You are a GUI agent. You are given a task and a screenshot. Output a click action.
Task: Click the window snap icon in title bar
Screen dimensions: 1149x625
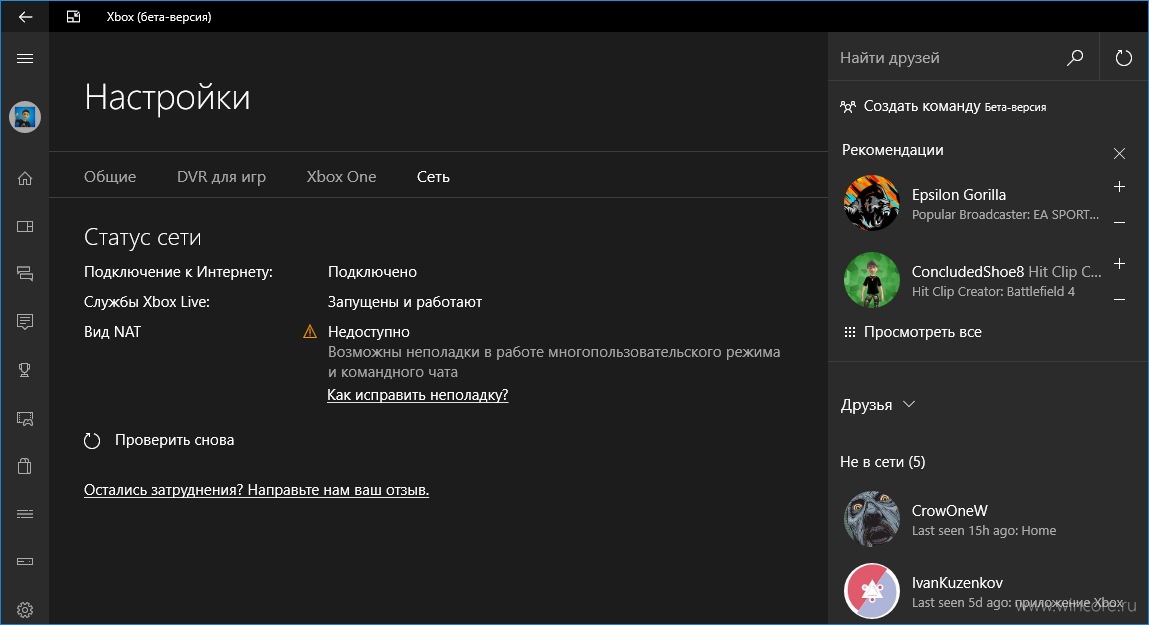pyautogui.click(x=73, y=16)
